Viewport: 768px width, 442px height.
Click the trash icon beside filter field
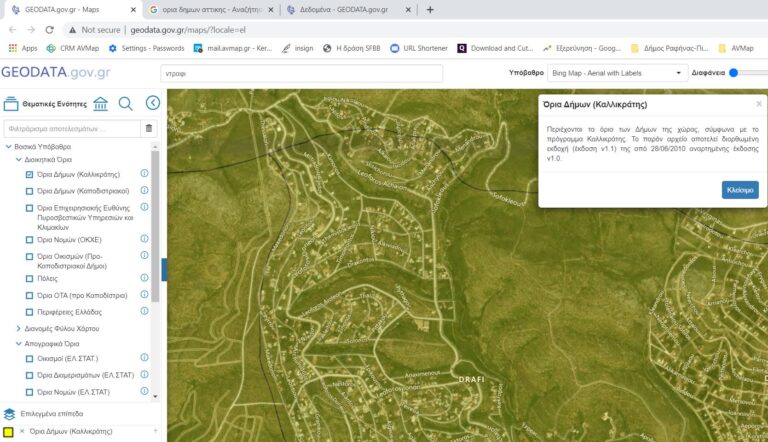point(149,128)
